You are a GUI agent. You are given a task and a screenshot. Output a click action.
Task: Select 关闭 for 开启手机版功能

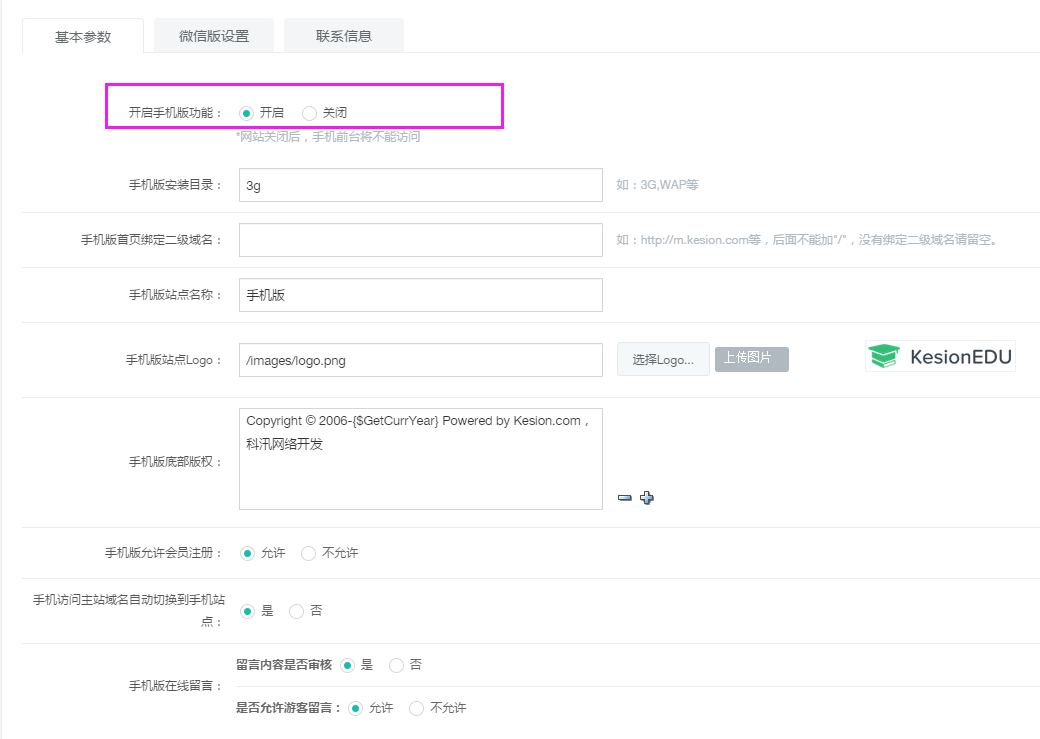(310, 113)
